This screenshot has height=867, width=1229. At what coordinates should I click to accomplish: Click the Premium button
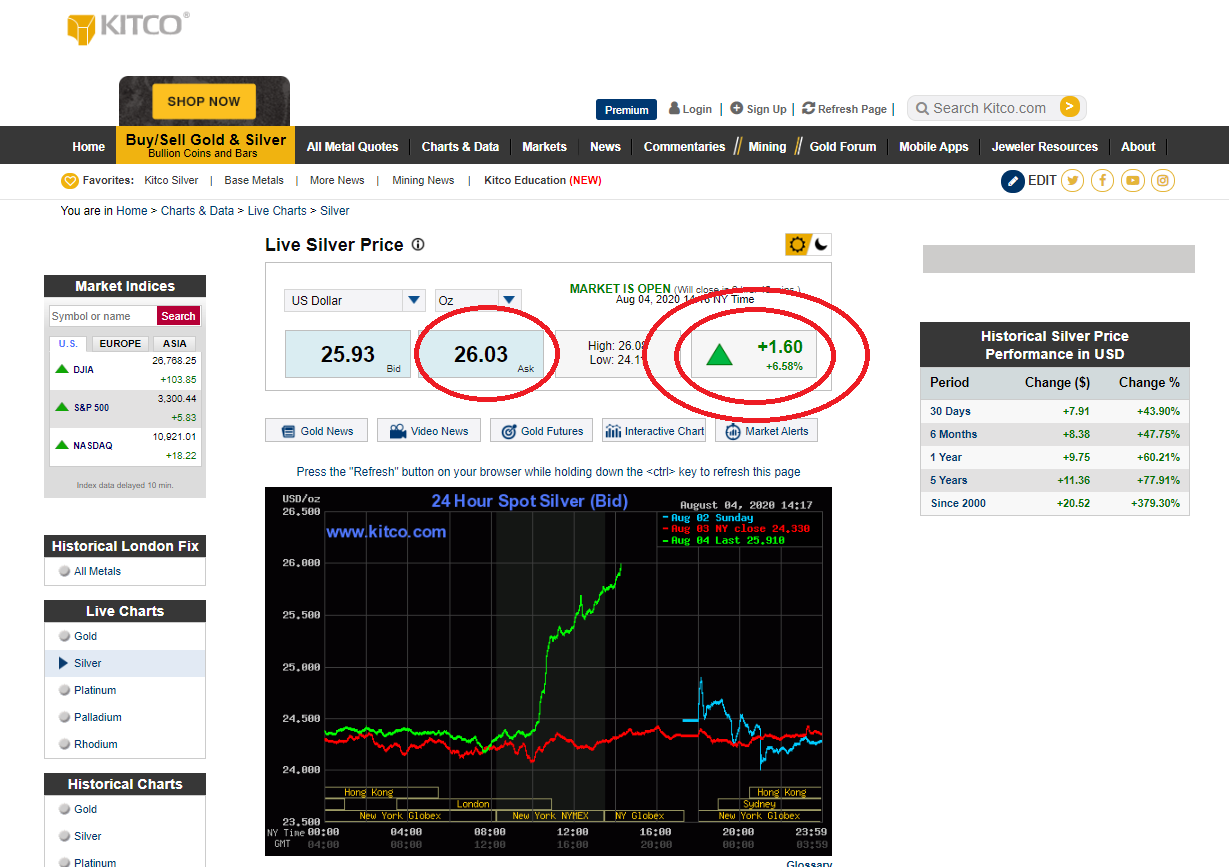(627, 110)
